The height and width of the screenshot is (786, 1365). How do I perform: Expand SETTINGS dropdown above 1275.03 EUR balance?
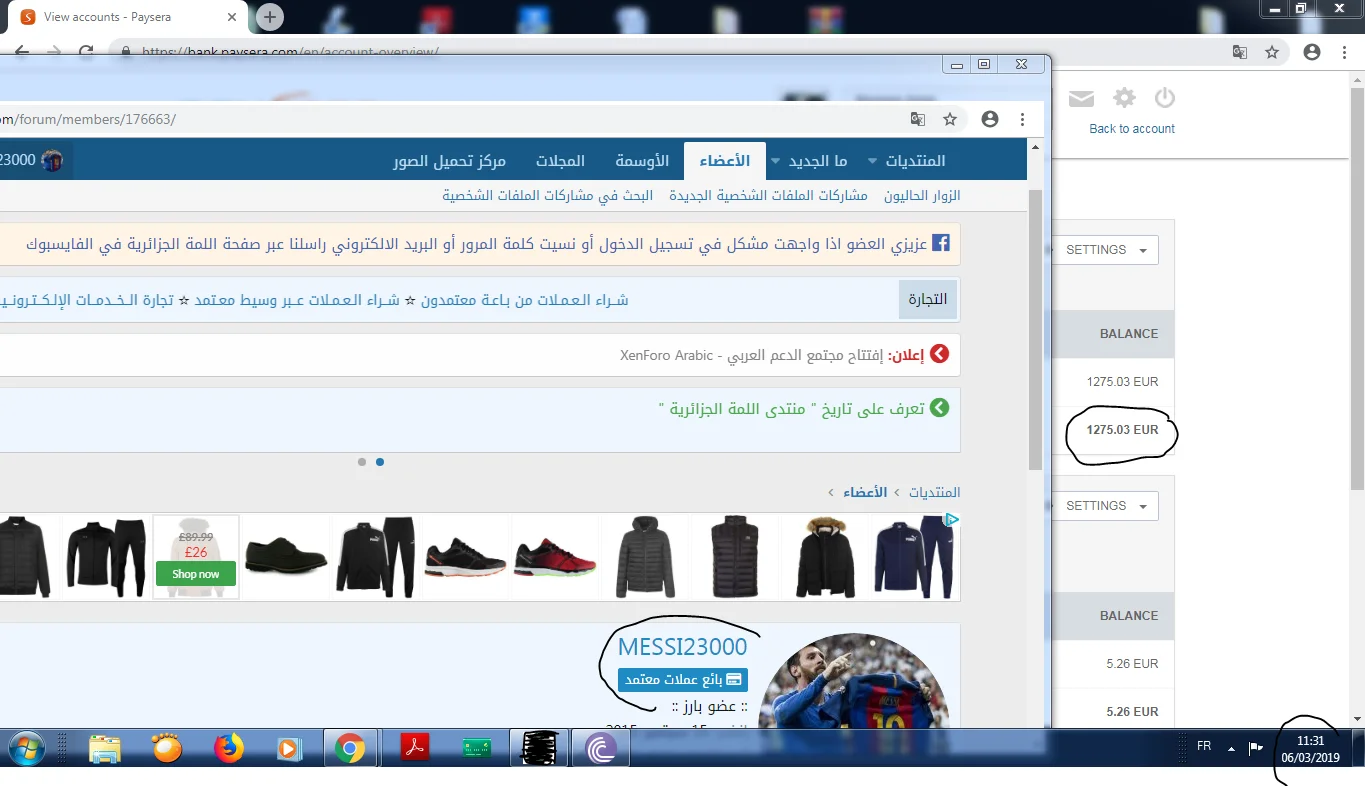click(1105, 250)
